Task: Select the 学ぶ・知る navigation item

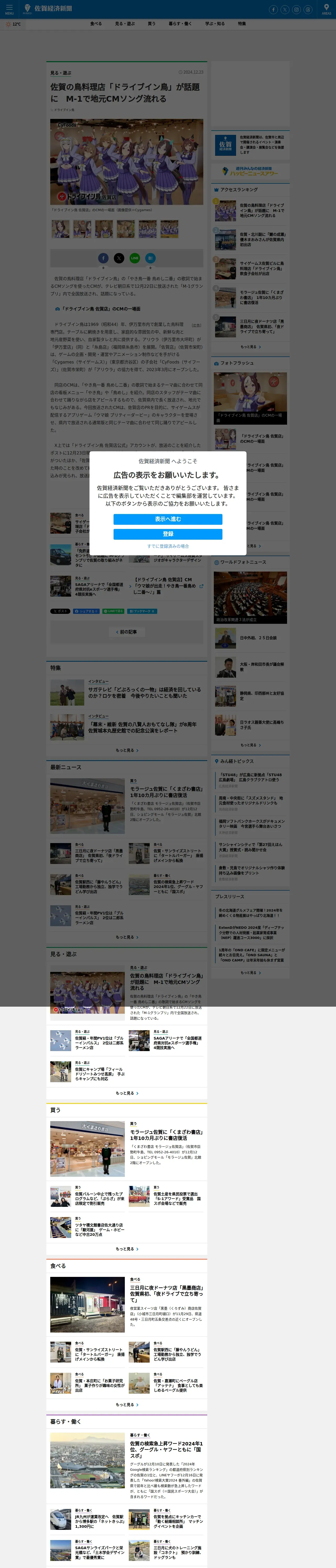Action: coord(215,24)
